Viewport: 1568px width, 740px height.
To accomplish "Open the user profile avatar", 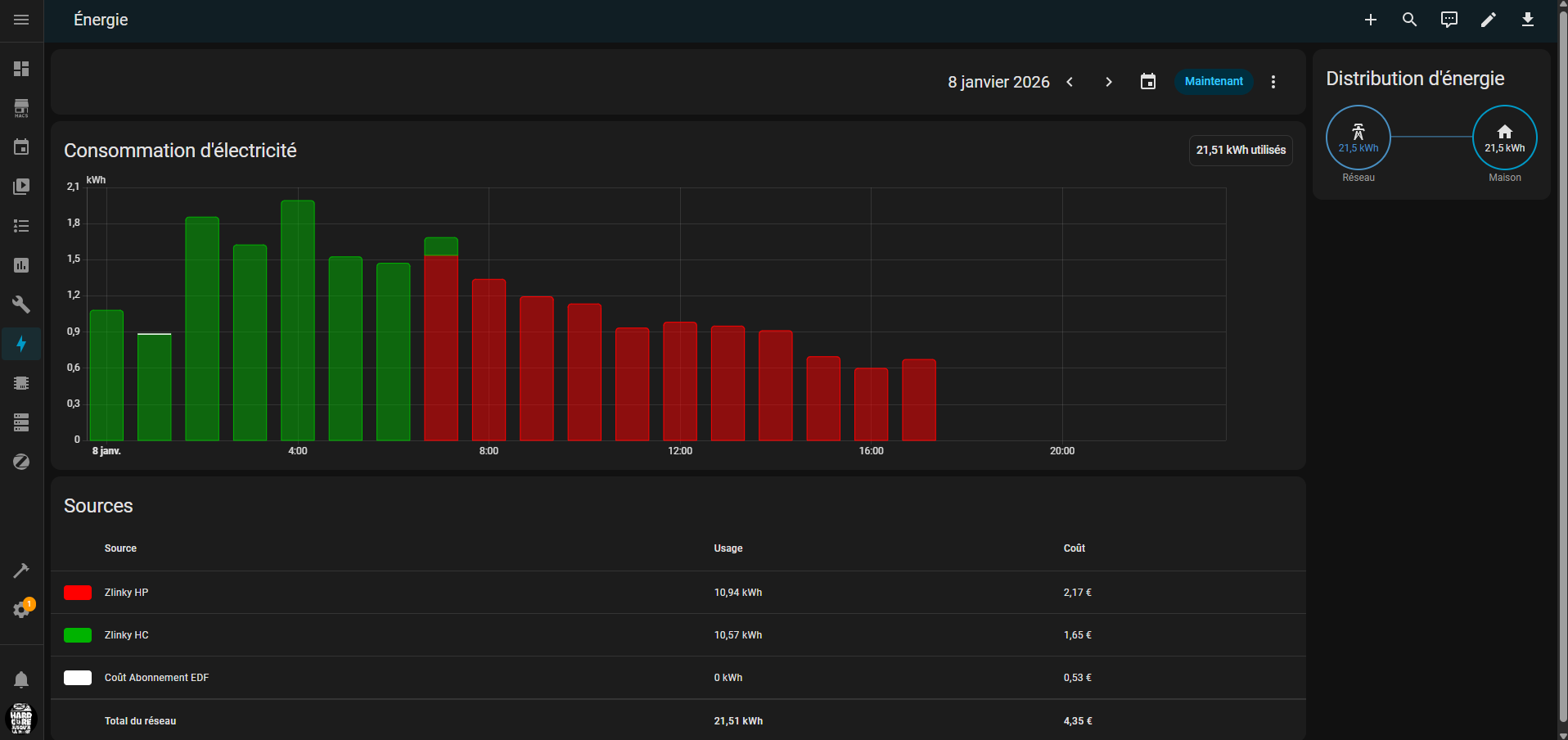I will 21,719.
